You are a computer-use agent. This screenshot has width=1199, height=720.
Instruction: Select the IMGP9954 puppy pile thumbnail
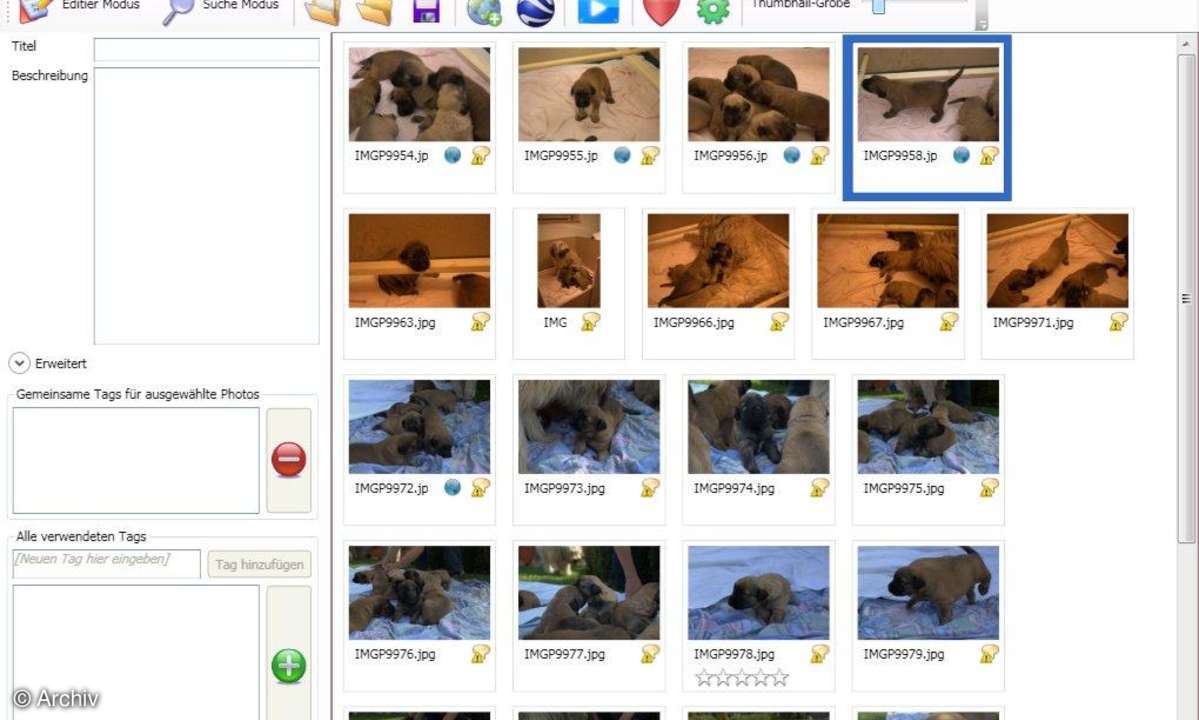point(420,94)
